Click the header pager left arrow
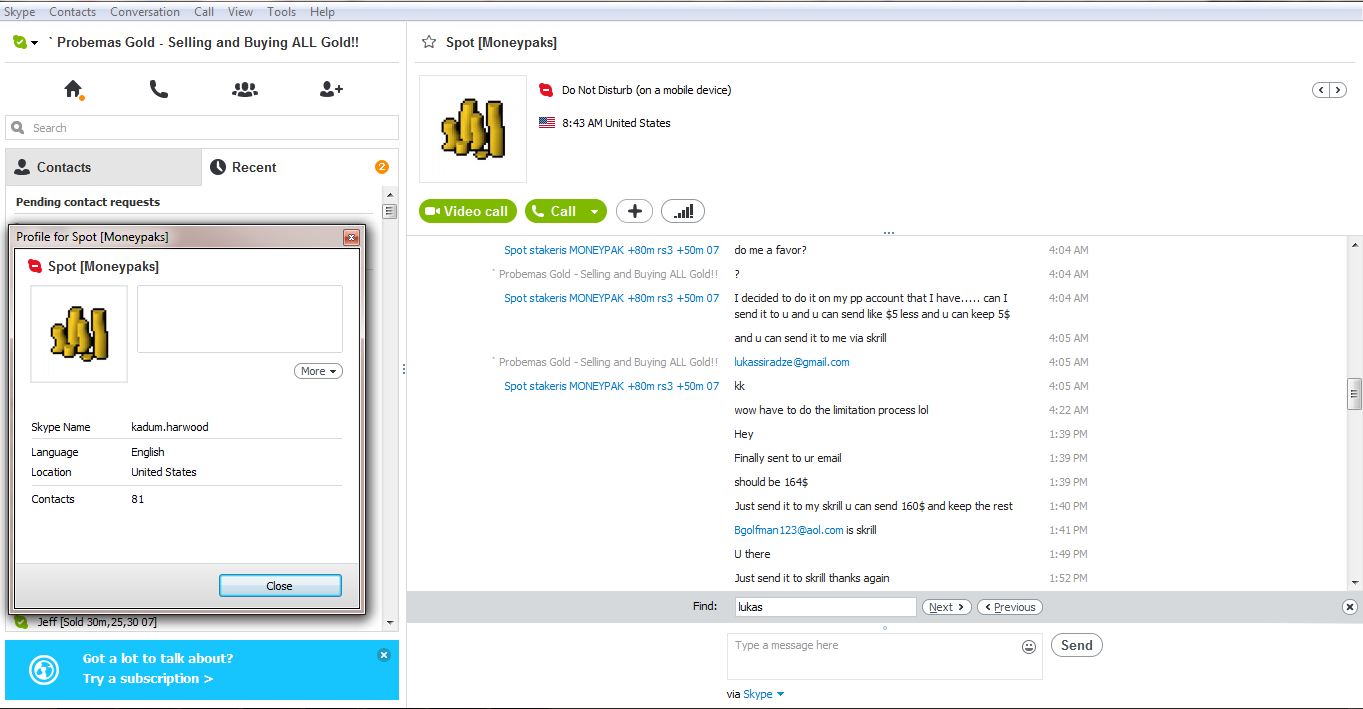 click(1321, 90)
